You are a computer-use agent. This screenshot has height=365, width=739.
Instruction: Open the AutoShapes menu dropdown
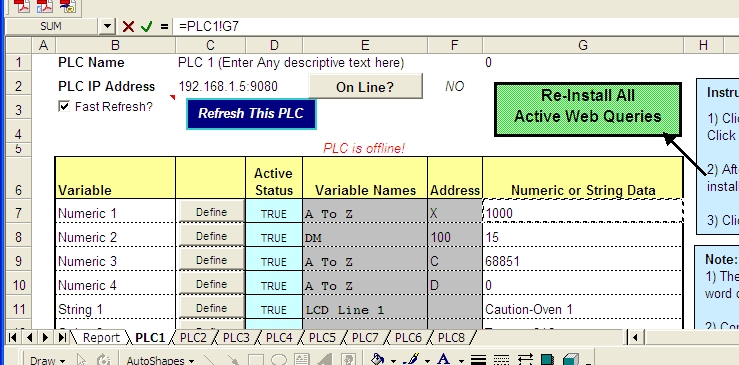coord(161,360)
